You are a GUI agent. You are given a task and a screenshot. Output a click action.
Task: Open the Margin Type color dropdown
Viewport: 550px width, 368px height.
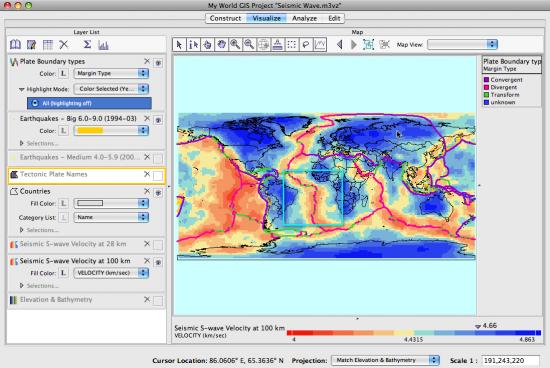tap(111, 73)
